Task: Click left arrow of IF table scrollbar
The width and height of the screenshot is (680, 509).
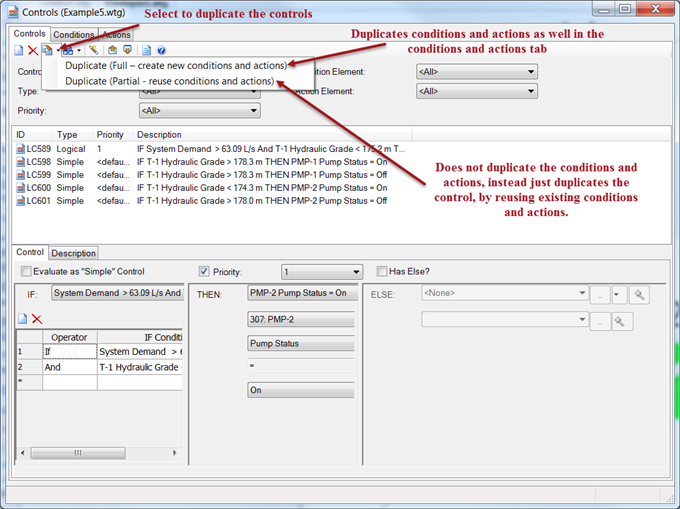Action: click(23, 453)
